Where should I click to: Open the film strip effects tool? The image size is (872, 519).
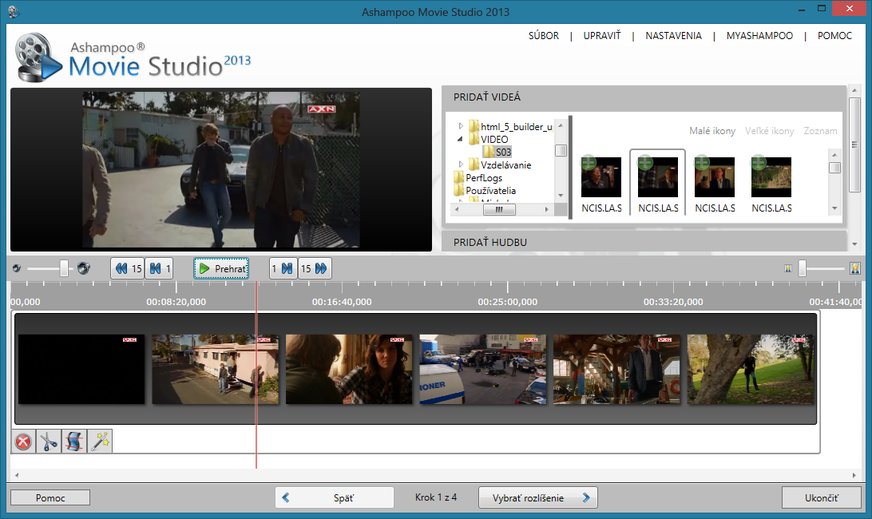pyautogui.click(x=74, y=441)
